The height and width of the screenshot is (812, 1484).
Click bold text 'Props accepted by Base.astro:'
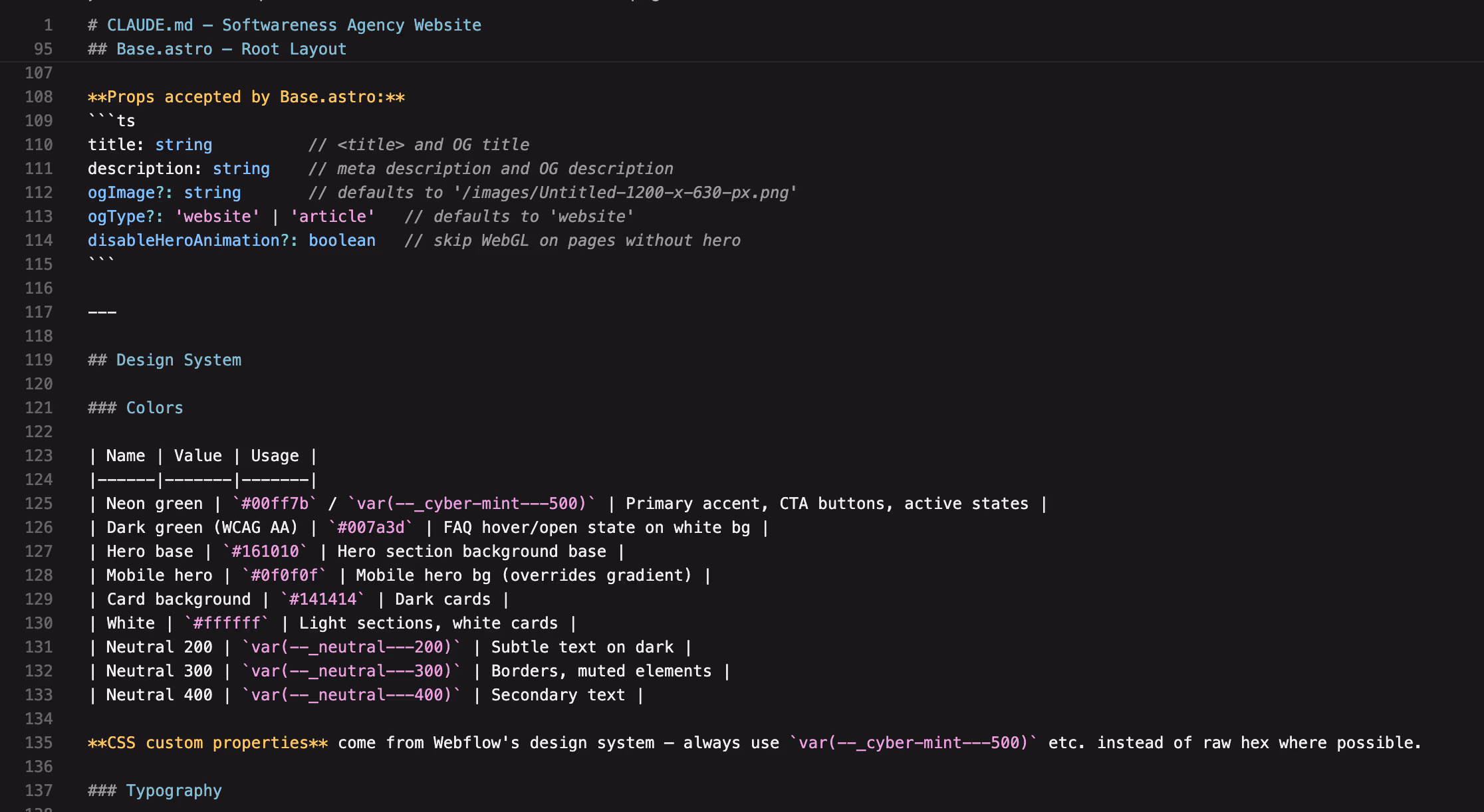246,97
